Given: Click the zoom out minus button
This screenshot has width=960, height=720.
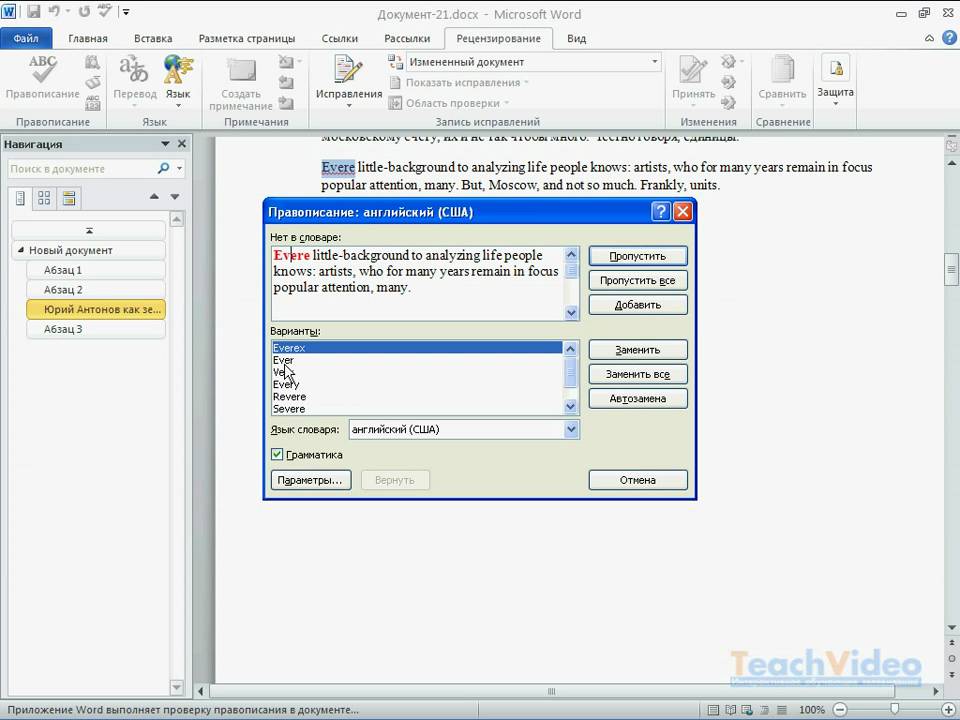Looking at the screenshot, I should 841,710.
